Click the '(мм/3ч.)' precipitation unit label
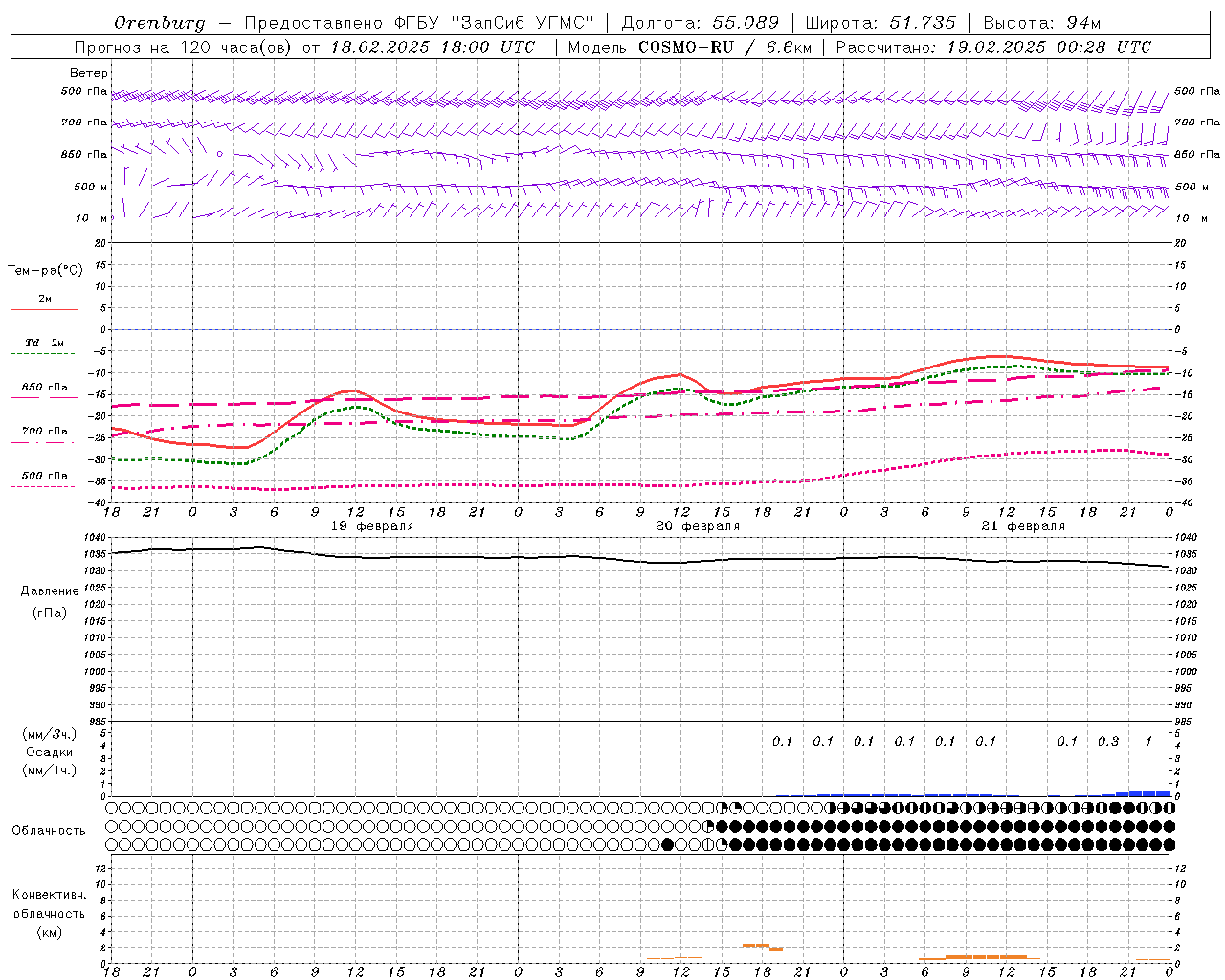The image size is (1225, 980). click(x=50, y=735)
